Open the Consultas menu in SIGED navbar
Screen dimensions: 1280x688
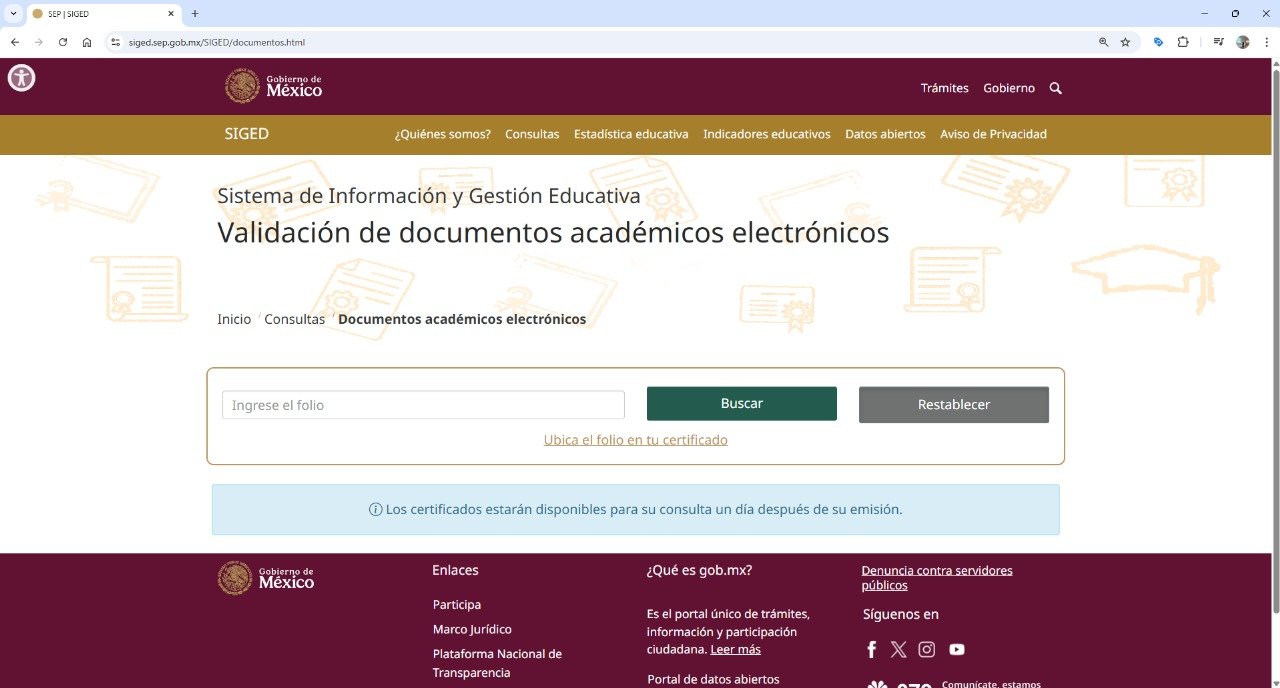click(x=532, y=134)
